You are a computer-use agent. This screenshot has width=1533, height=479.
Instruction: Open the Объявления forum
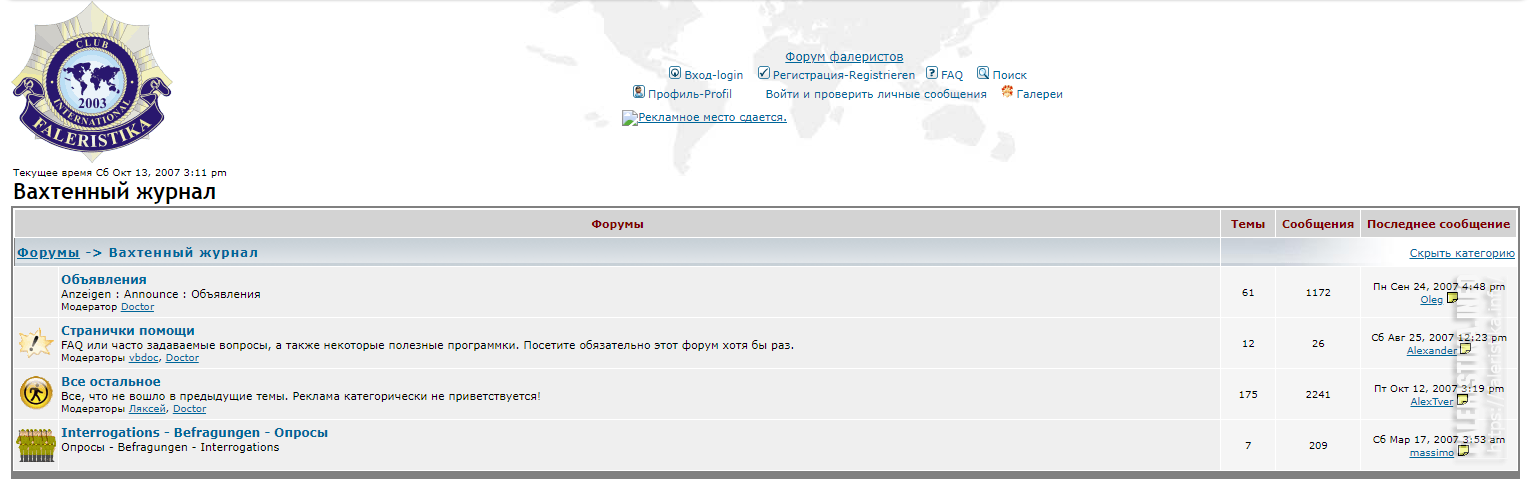click(x=104, y=279)
